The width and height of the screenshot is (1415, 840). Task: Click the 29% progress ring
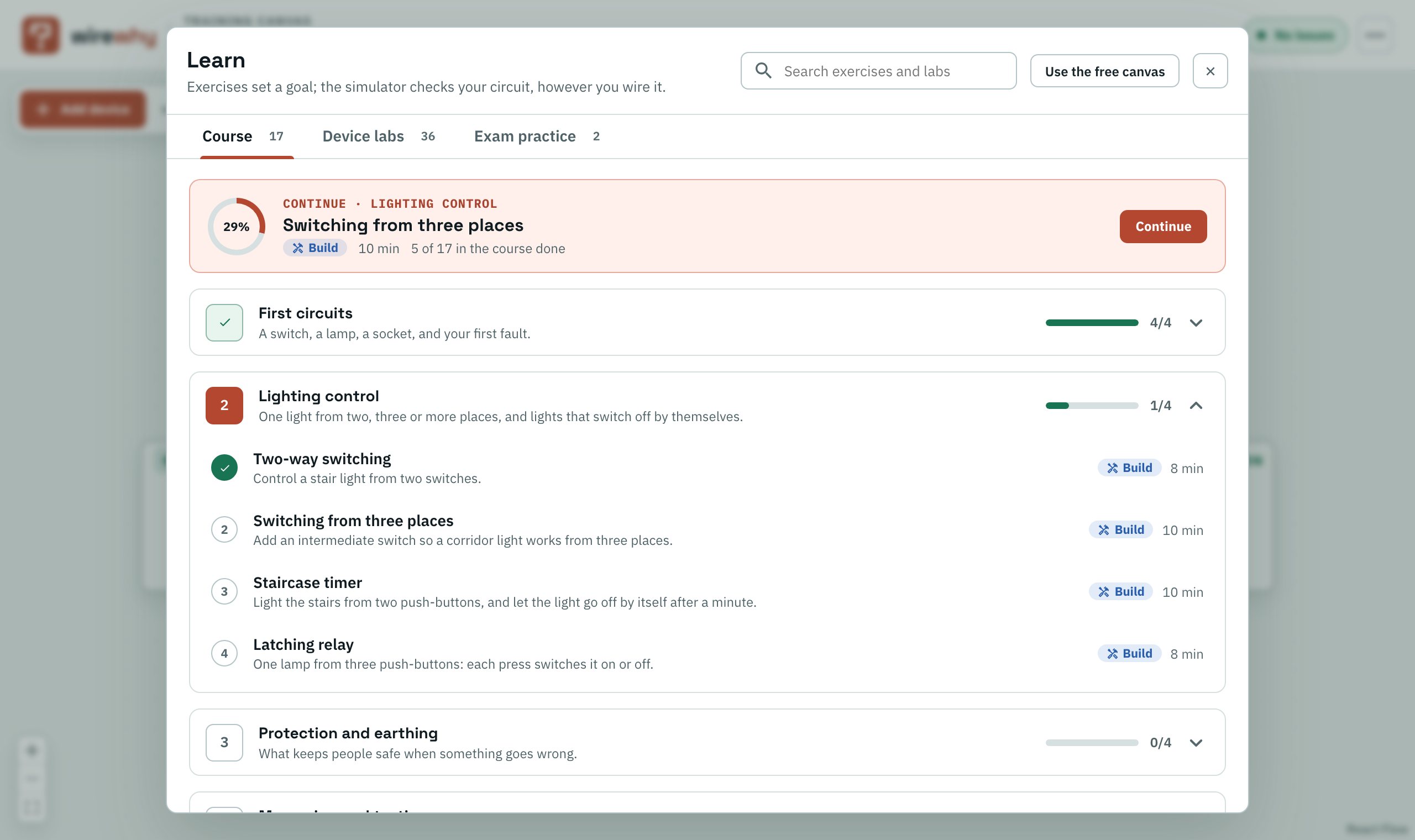[236, 227]
